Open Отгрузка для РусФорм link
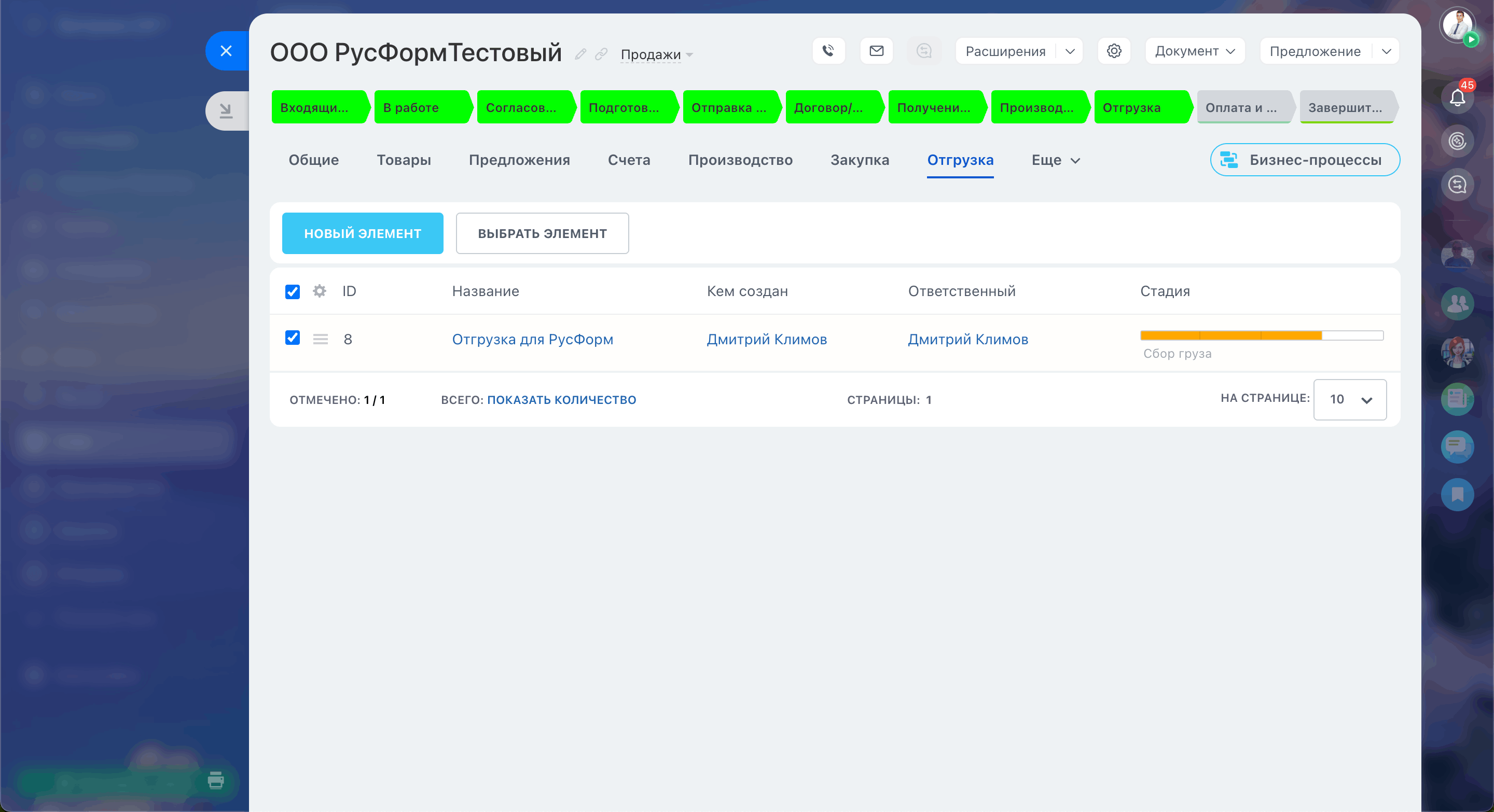 [x=532, y=339]
